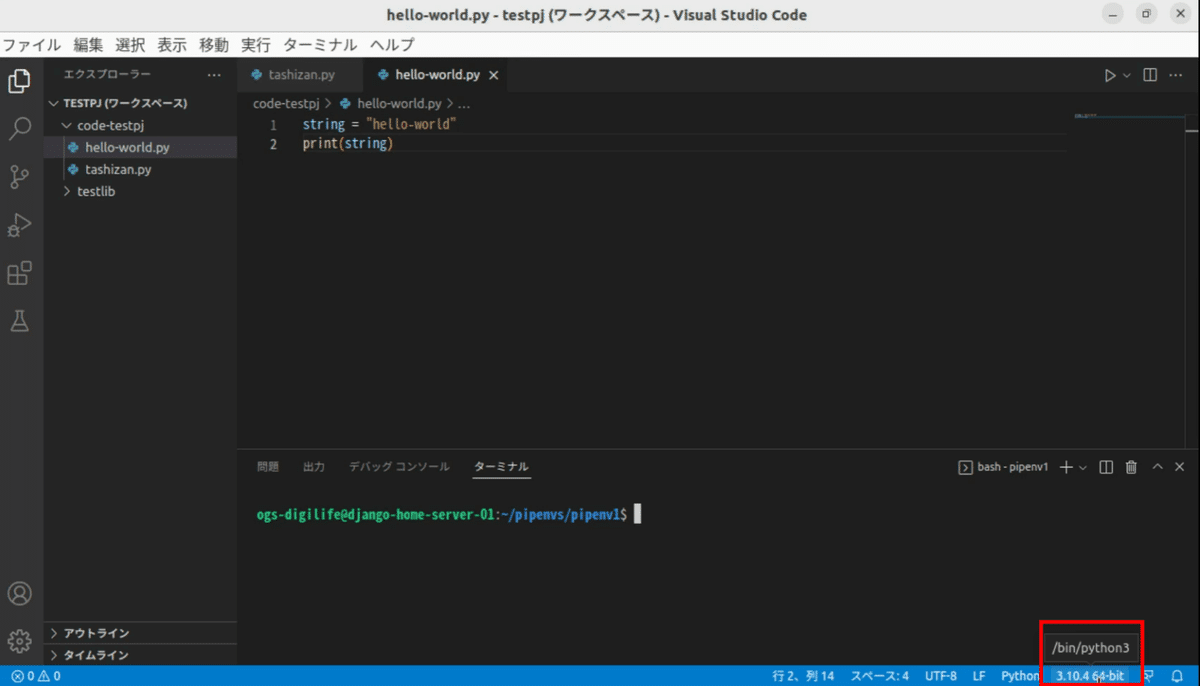Open editor more actions ellipsis

click(x=1178, y=75)
